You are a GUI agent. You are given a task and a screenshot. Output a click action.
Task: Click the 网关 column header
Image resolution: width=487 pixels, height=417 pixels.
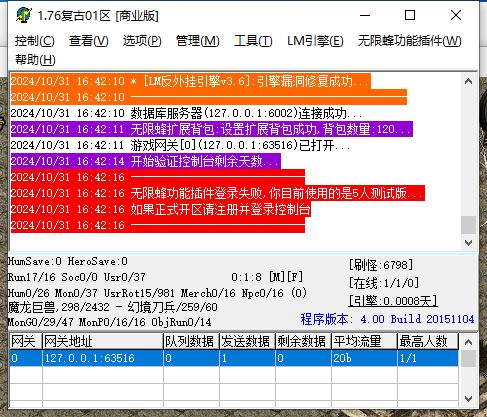tap(26, 341)
